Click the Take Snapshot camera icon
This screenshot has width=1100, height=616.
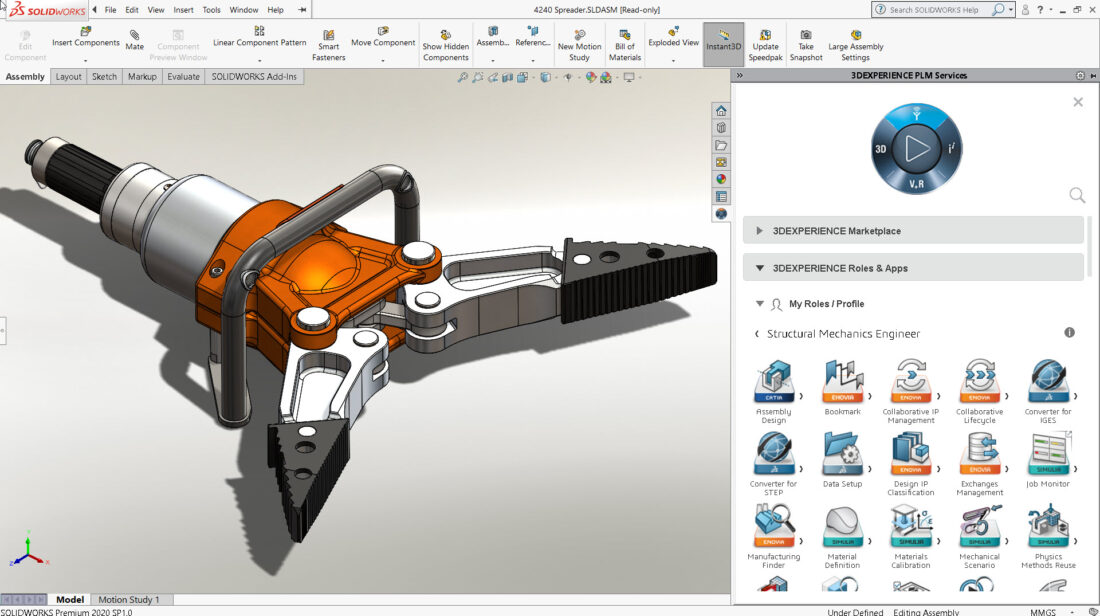click(x=806, y=34)
